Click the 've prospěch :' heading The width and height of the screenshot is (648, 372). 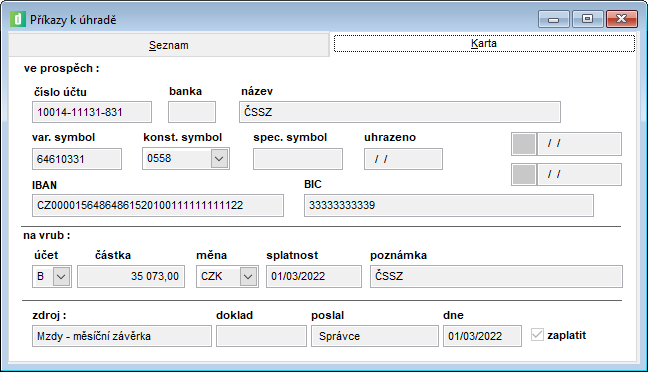coord(62,68)
